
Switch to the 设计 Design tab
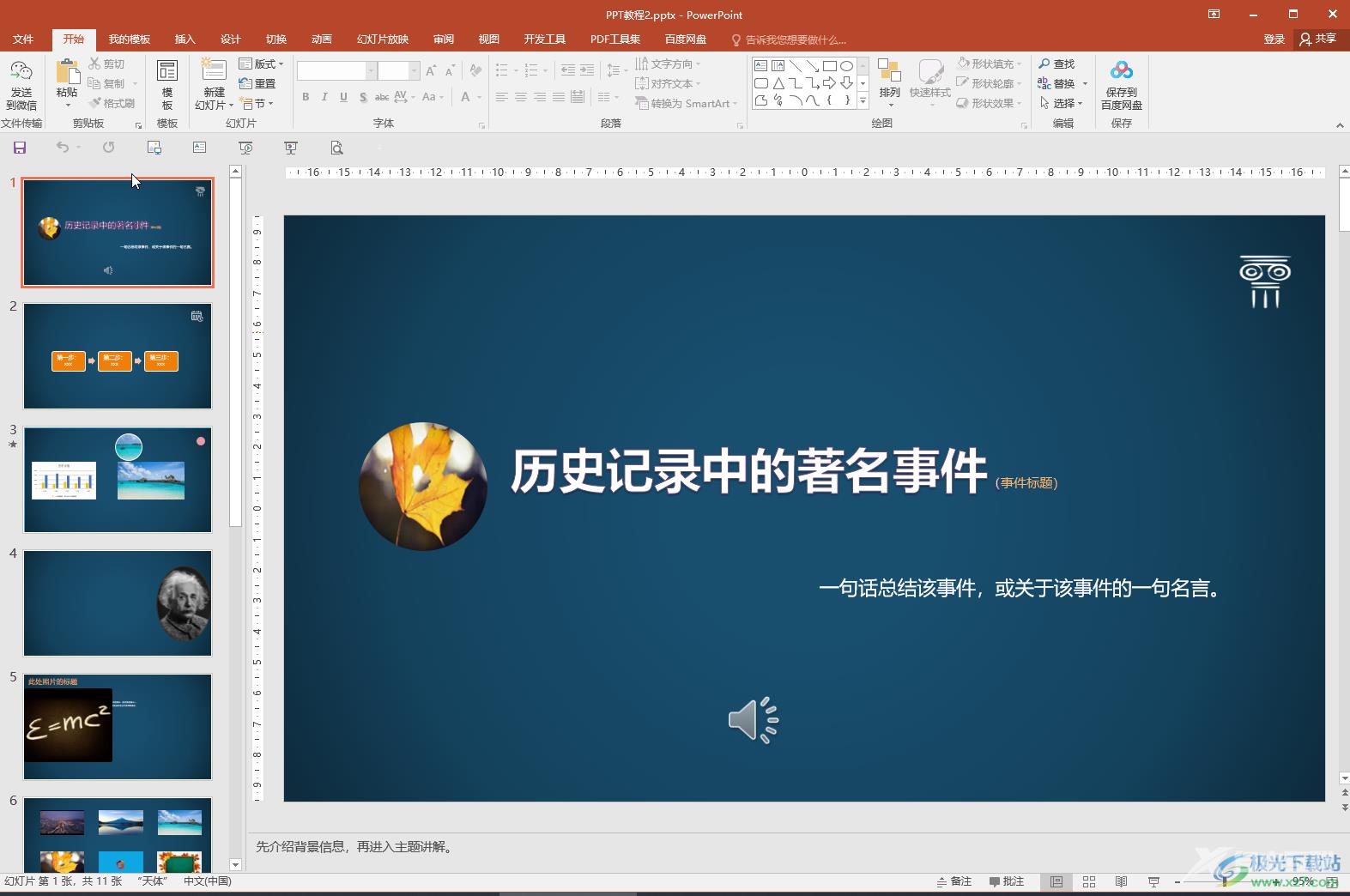click(x=231, y=39)
